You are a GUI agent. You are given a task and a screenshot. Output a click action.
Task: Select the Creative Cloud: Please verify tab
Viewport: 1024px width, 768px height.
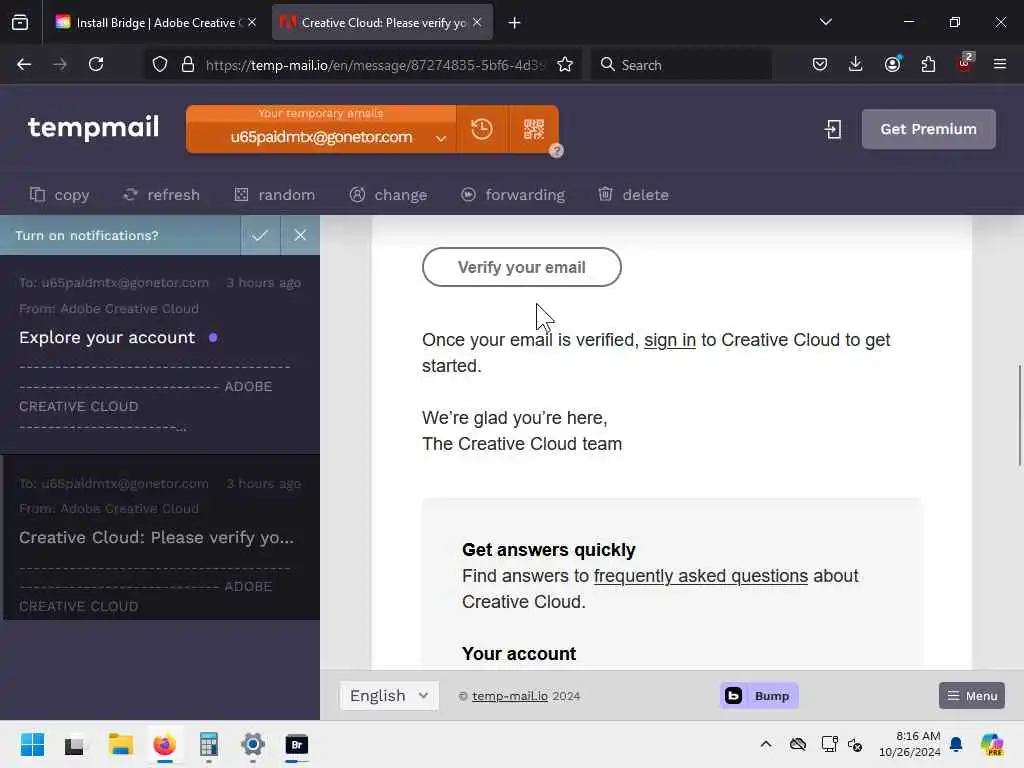pyautogui.click(x=382, y=23)
